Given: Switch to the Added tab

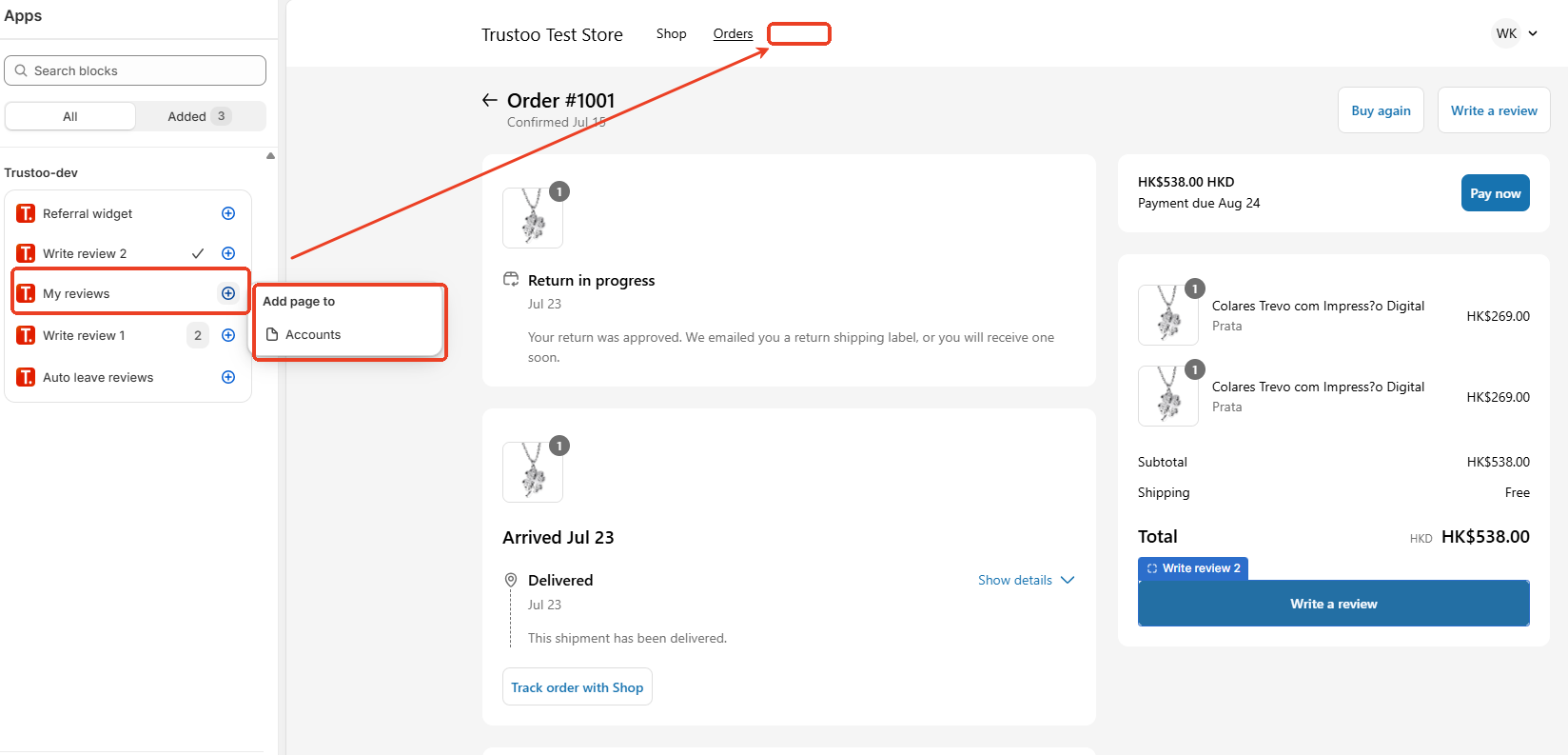Looking at the screenshot, I should coord(199,116).
